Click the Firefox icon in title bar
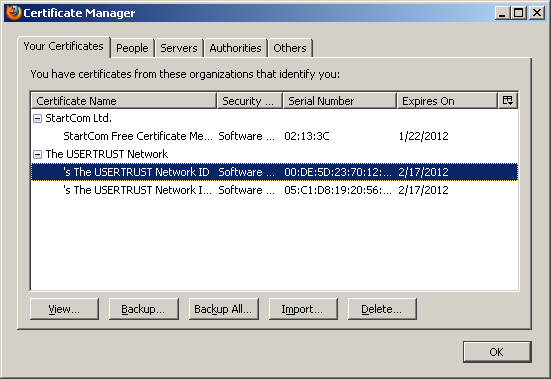Viewport: 551px width, 379px height. 14,13
